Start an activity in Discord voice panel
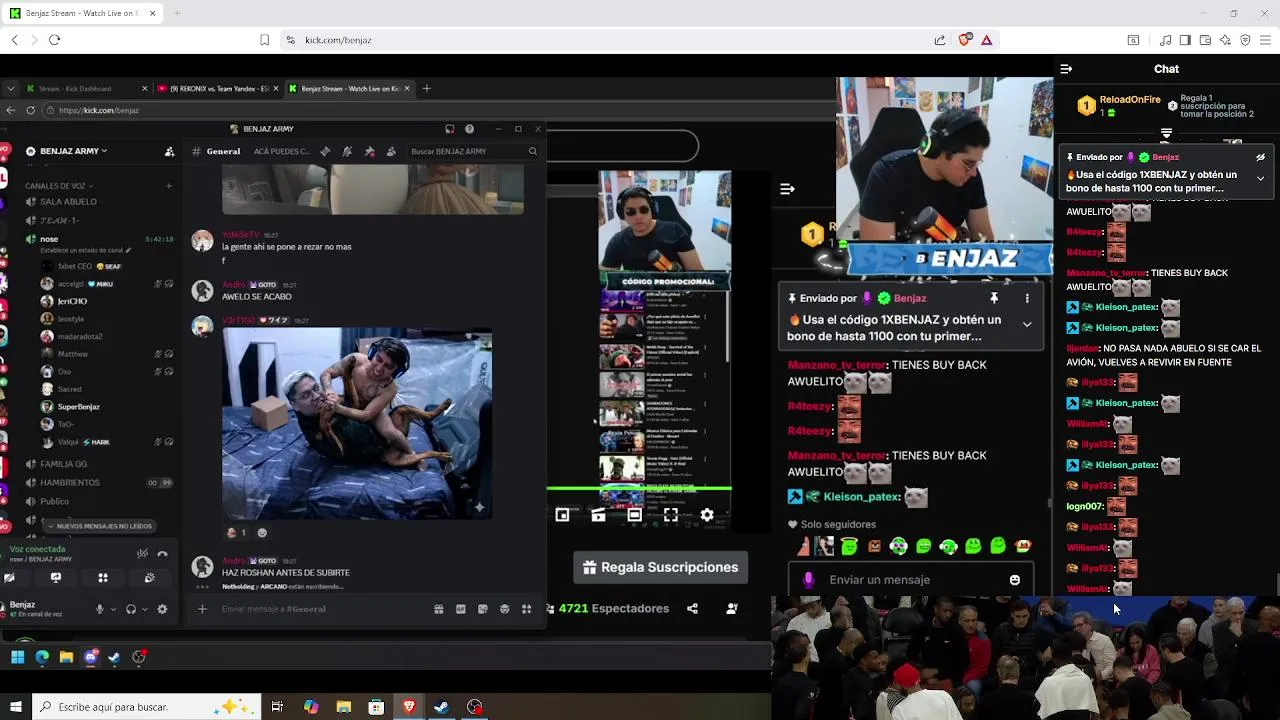Screen dimensions: 1280x720 point(102,578)
